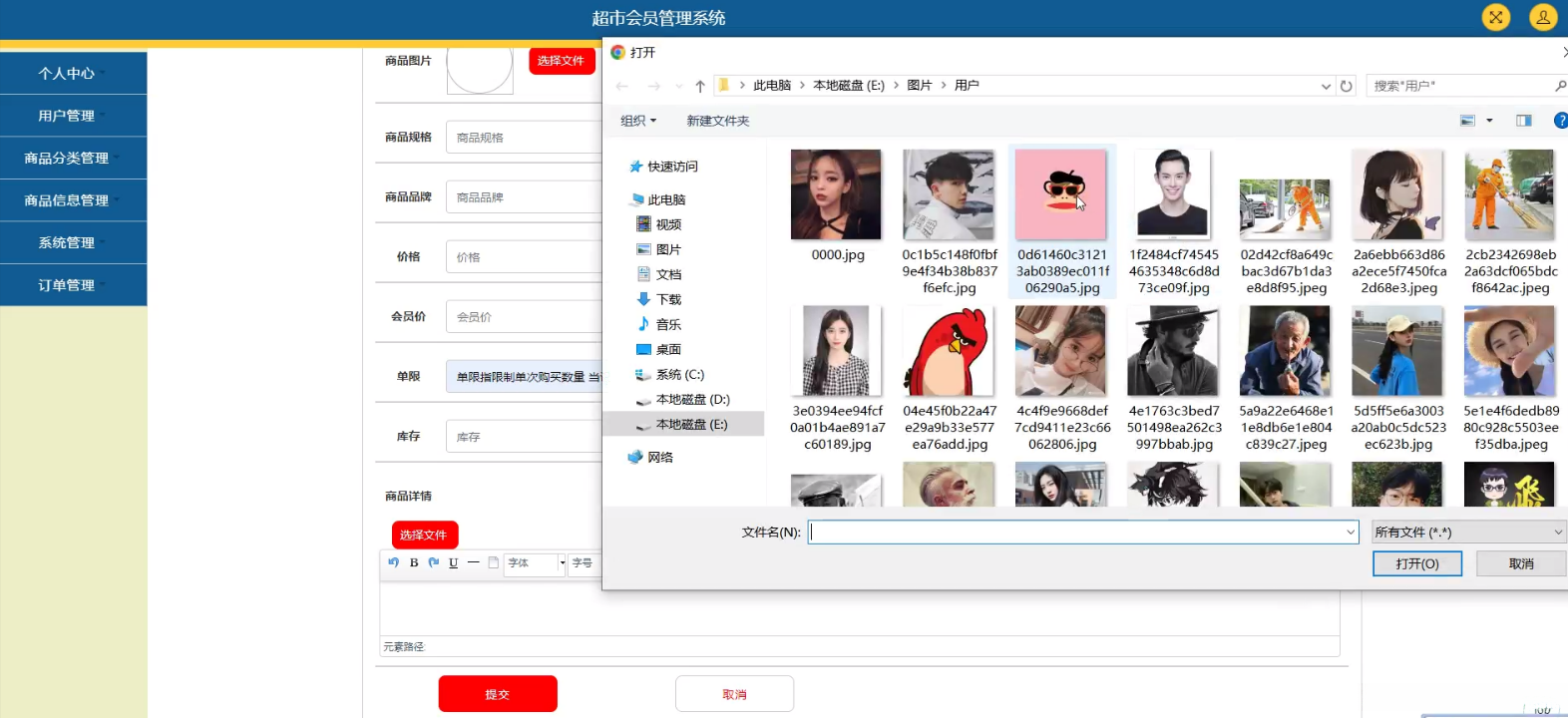Toggle the preview pane in the file dialog

tap(1524, 121)
